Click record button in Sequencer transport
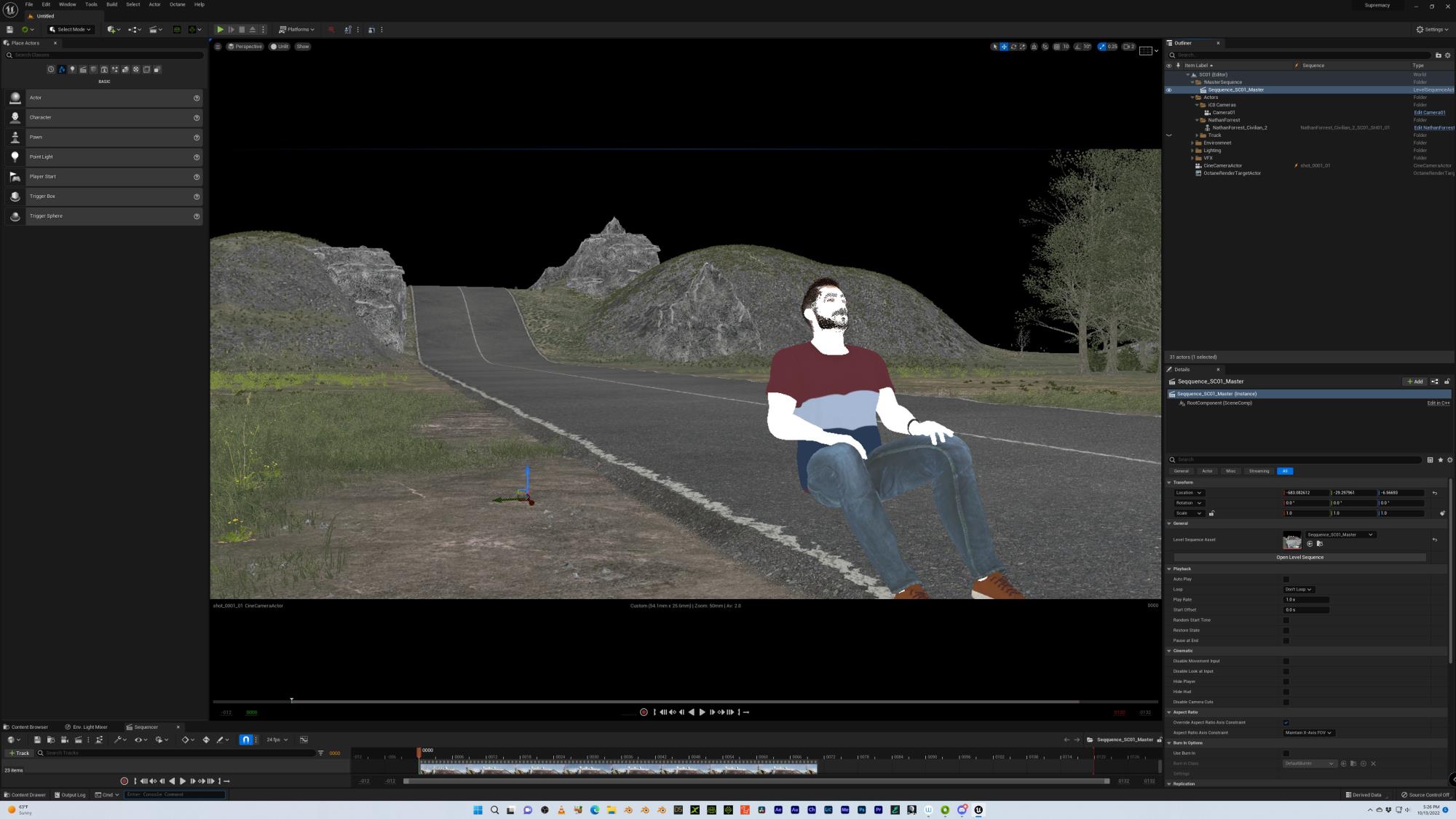Screen dimensions: 1456x819 click(x=124, y=781)
